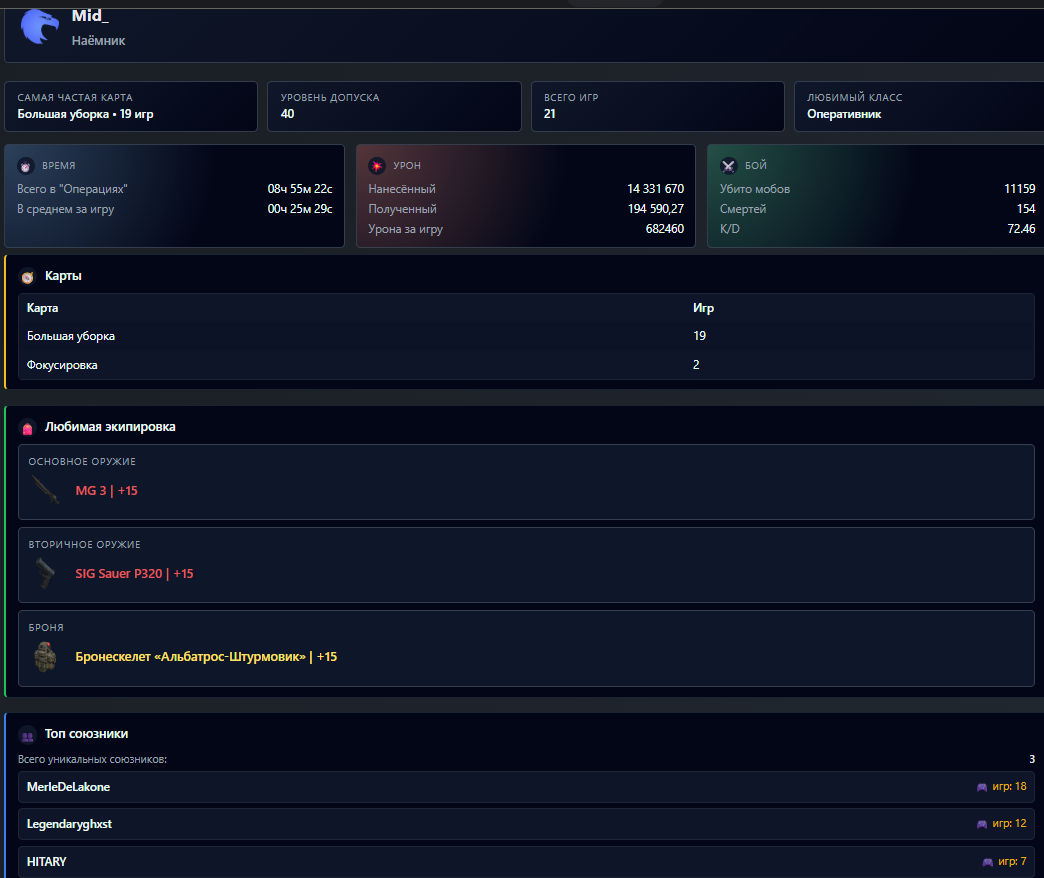Click the gamepad icon in HITARY row
Viewport: 1044px width, 878px height.
click(x=988, y=862)
